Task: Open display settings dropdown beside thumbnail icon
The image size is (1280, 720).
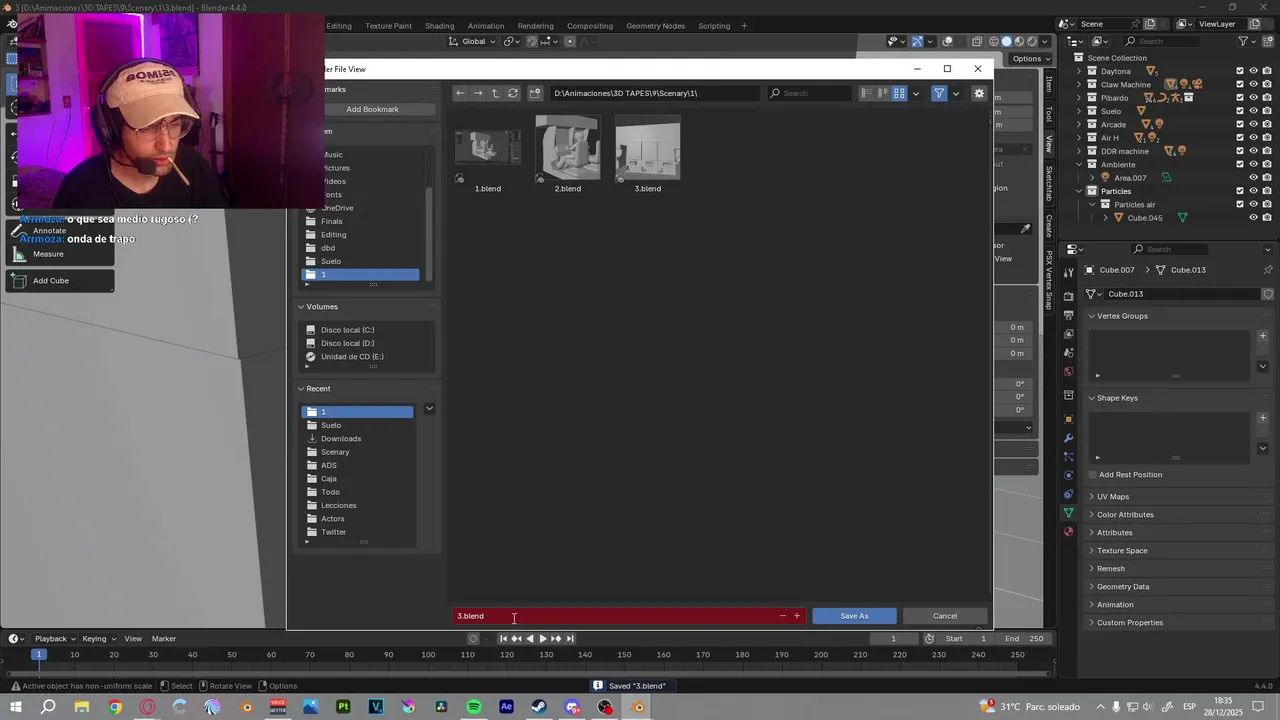Action: (915, 93)
